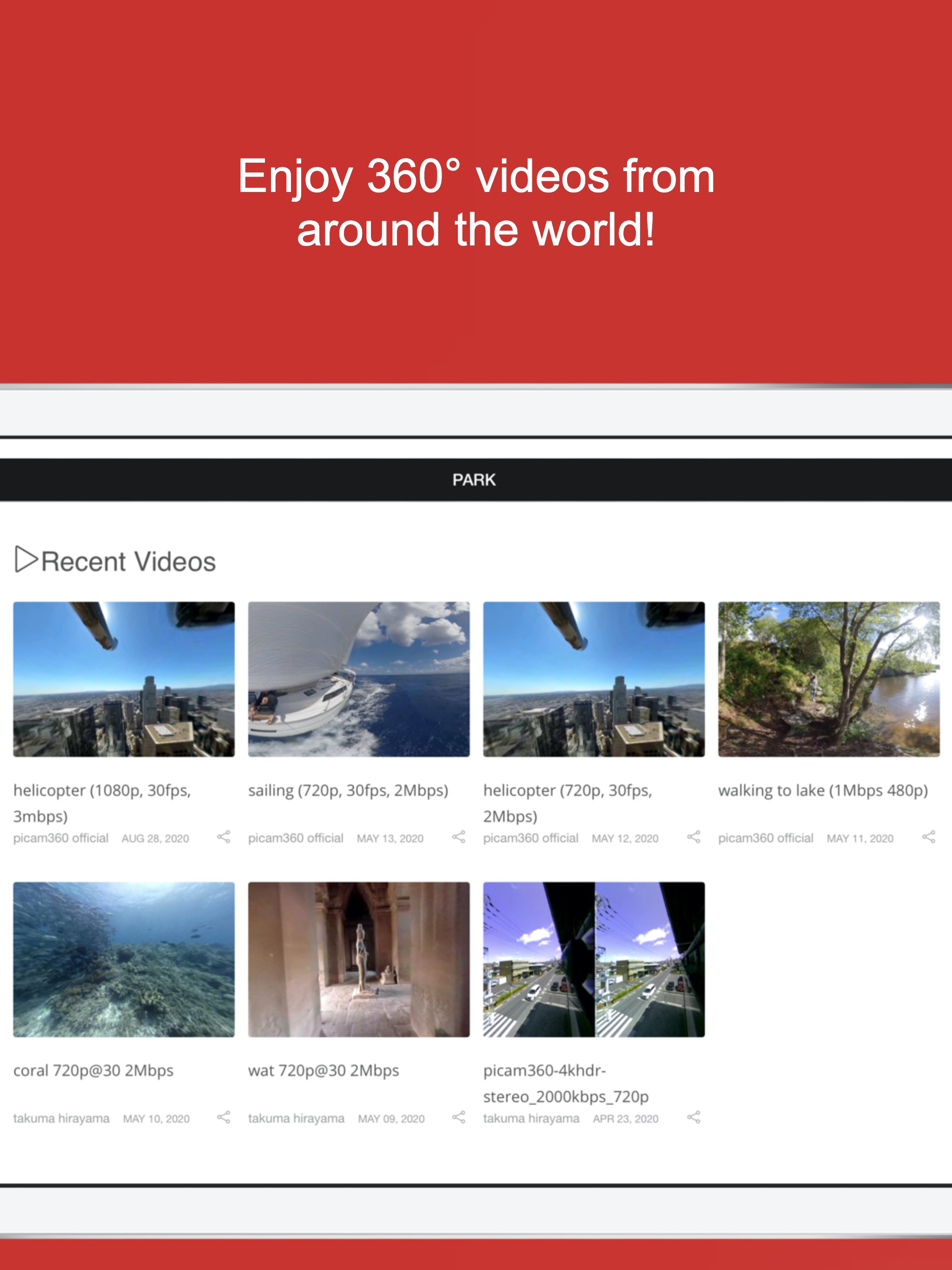Click the AUG 28, 2020 date
This screenshot has width=952, height=1270.
[x=155, y=839]
